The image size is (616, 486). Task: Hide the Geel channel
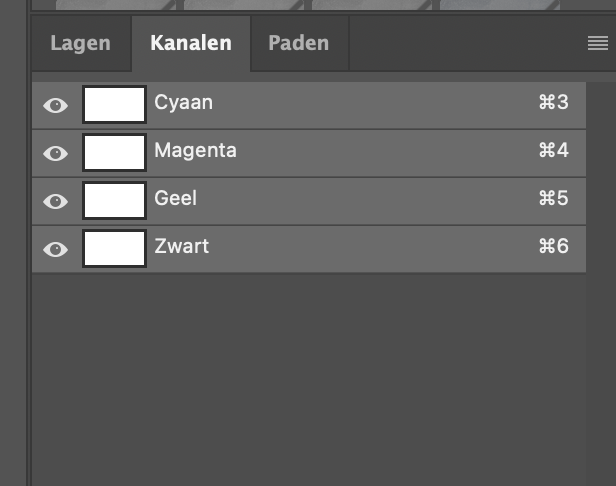tap(56, 201)
